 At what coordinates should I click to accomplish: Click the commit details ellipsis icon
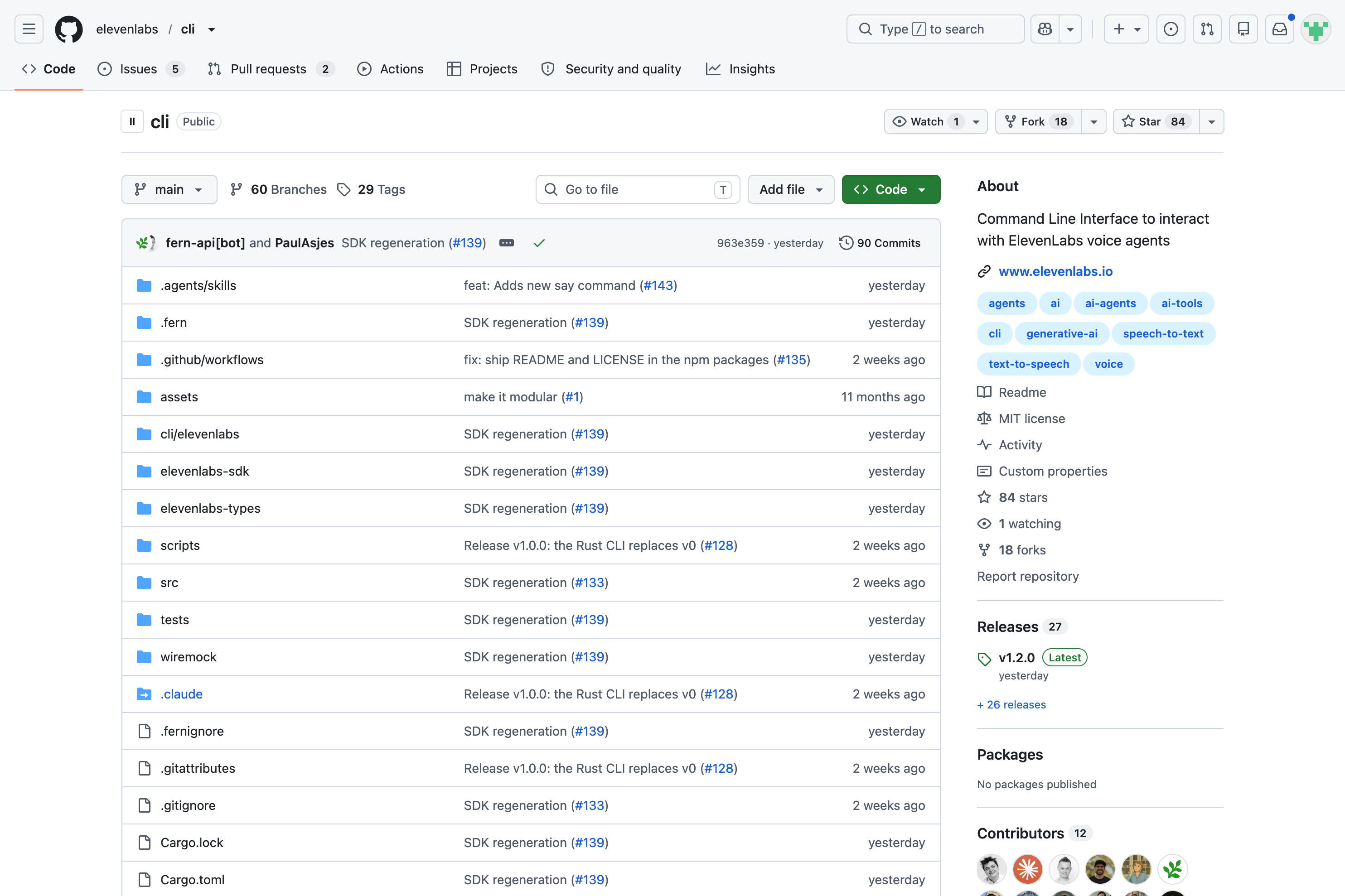507,243
